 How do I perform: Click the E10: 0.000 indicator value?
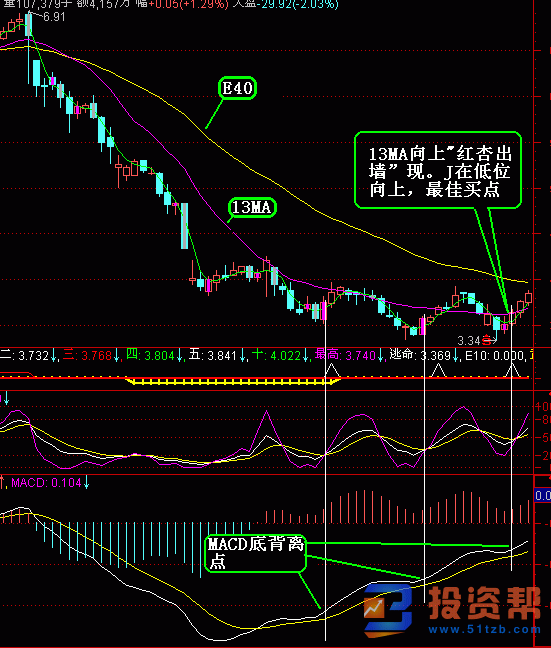pos(495,355)
